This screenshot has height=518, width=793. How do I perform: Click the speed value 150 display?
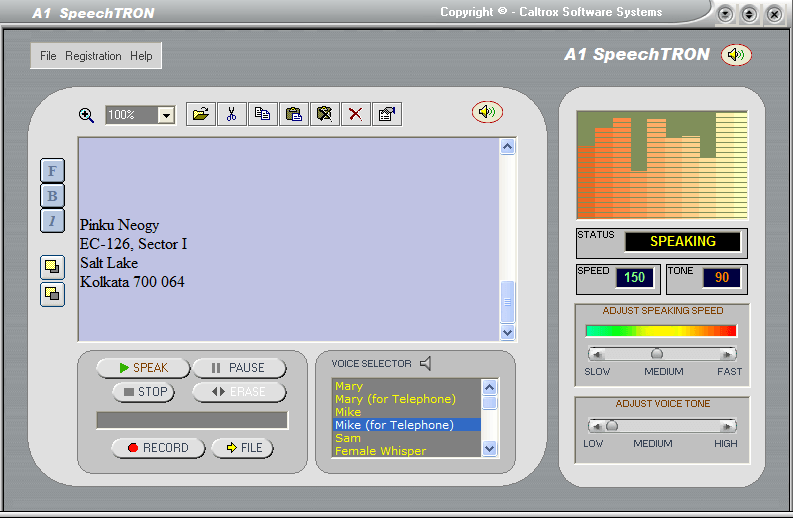click(x=635, y=277)
